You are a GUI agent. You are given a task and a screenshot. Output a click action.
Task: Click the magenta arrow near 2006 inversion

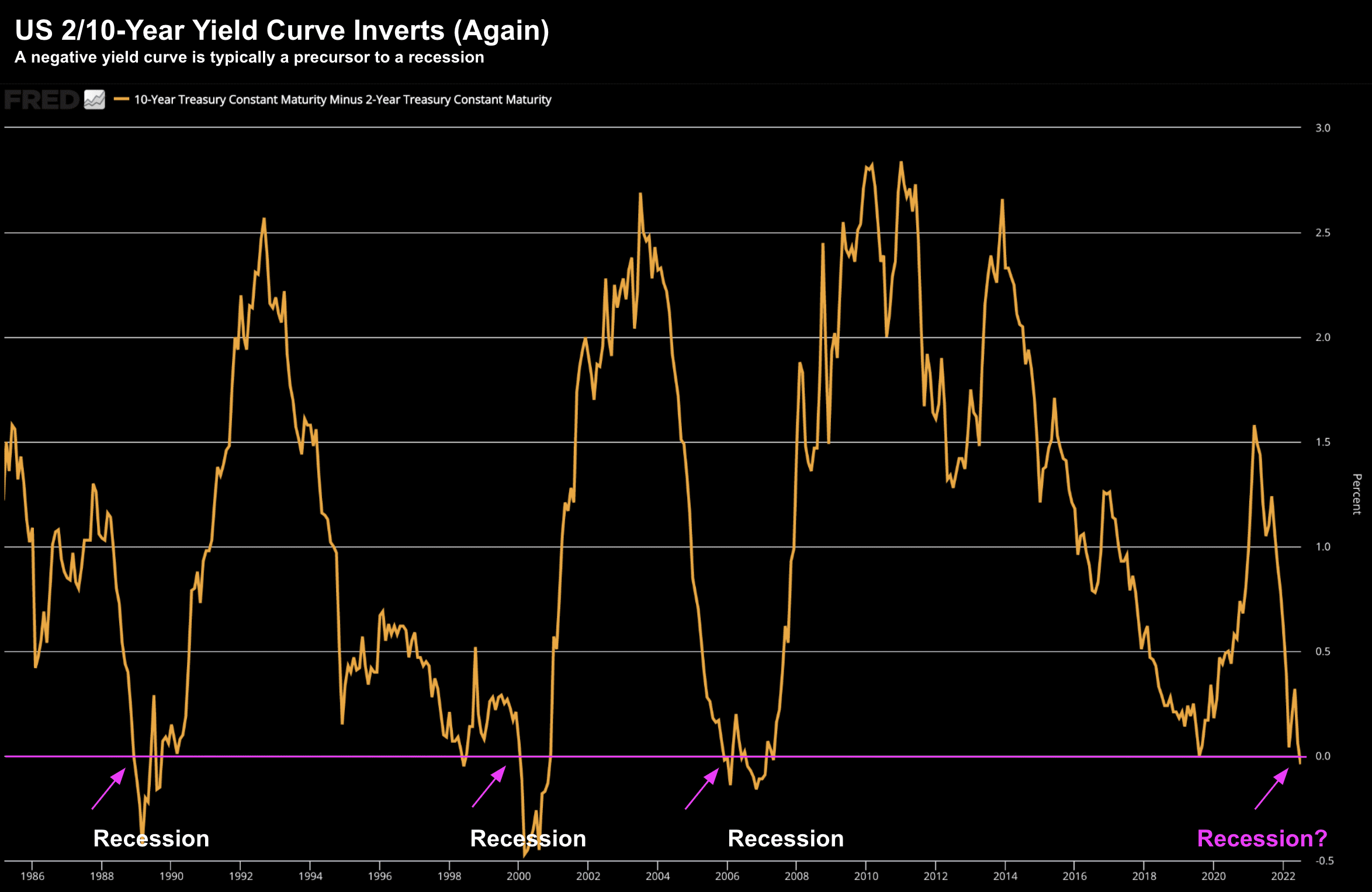702,789
